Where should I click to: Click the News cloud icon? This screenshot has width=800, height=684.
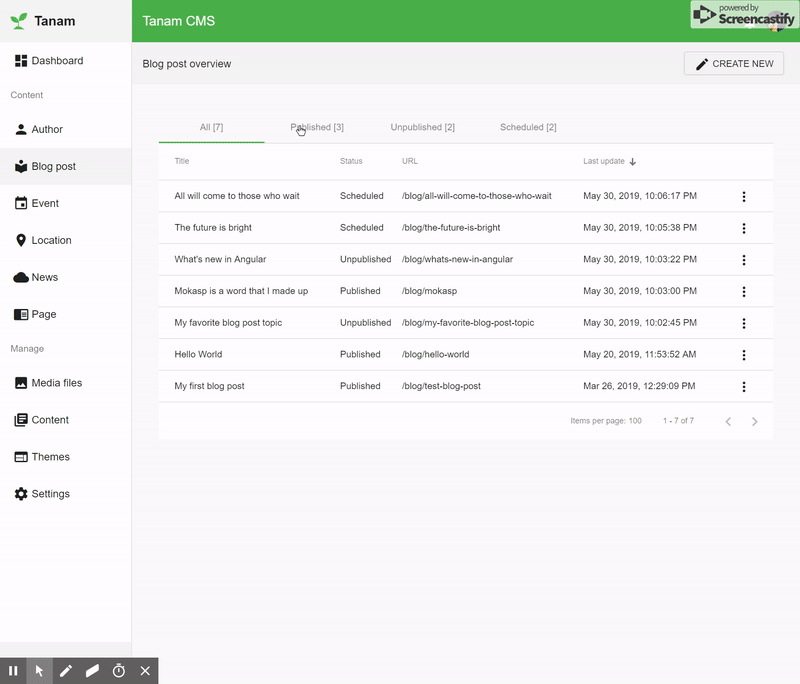(x=21, y=277)
